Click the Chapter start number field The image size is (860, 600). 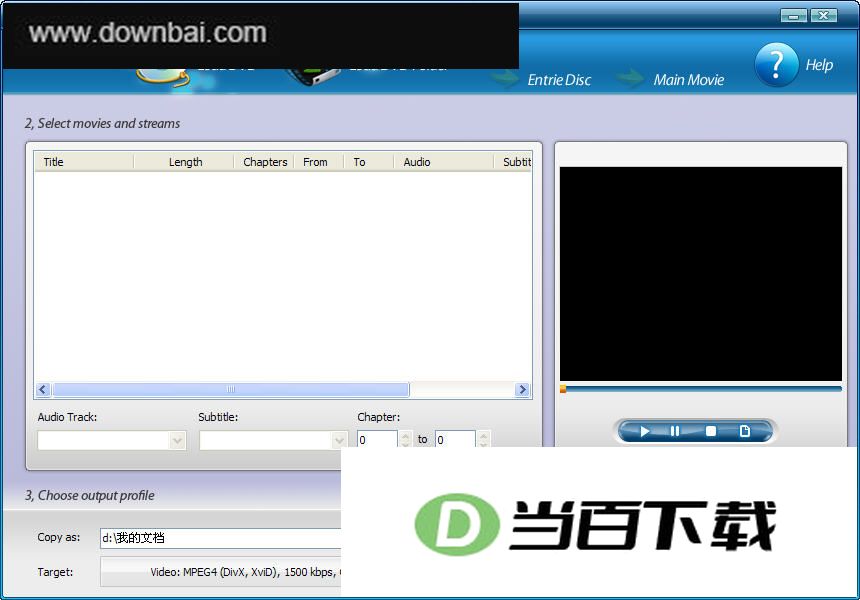pos(377,439)
